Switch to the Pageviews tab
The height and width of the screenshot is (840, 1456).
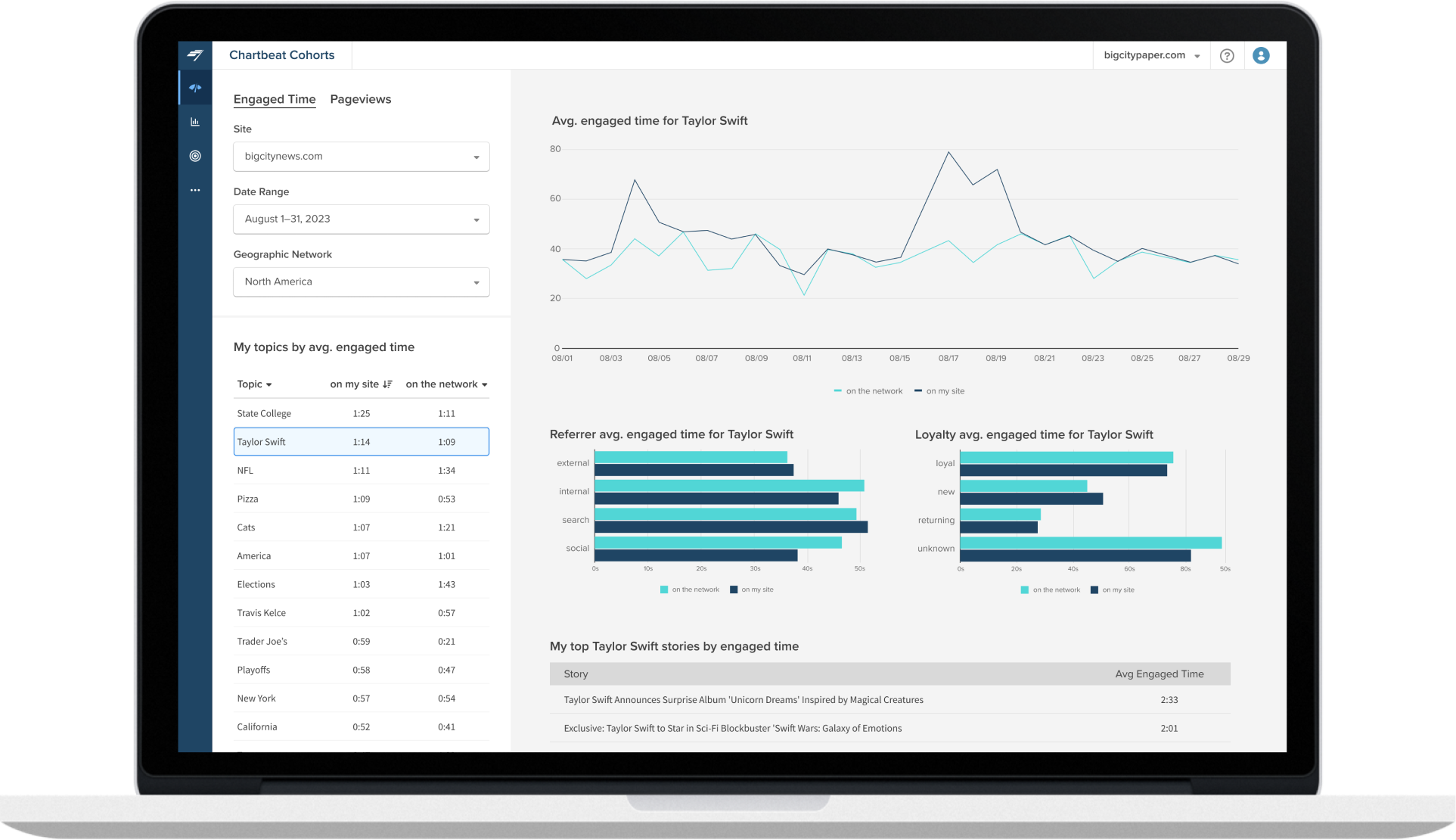360,99
